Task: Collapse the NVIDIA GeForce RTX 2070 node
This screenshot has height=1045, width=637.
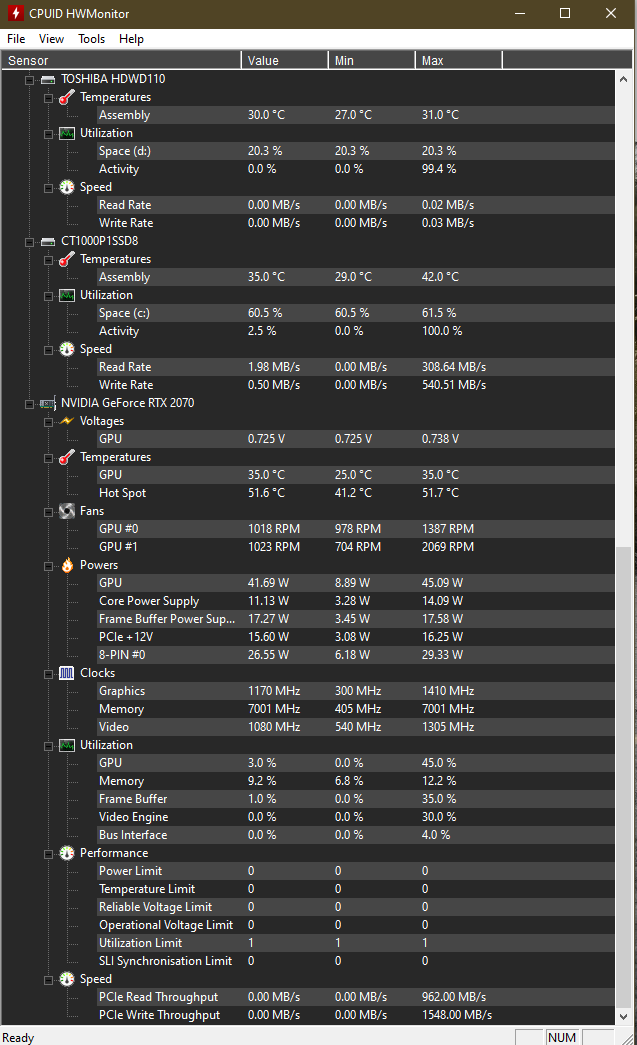Action: click(29, 404)
